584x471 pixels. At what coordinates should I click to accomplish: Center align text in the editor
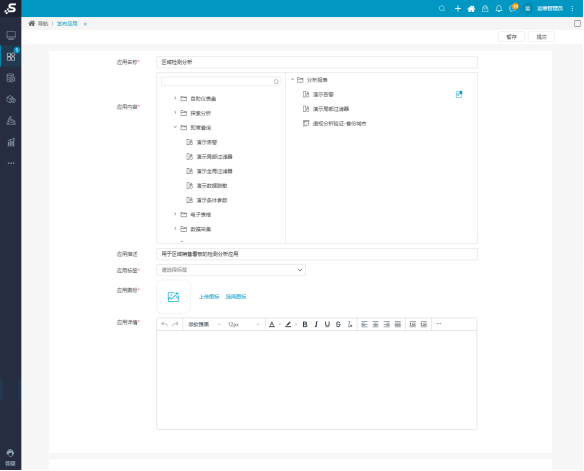(375, 324)
